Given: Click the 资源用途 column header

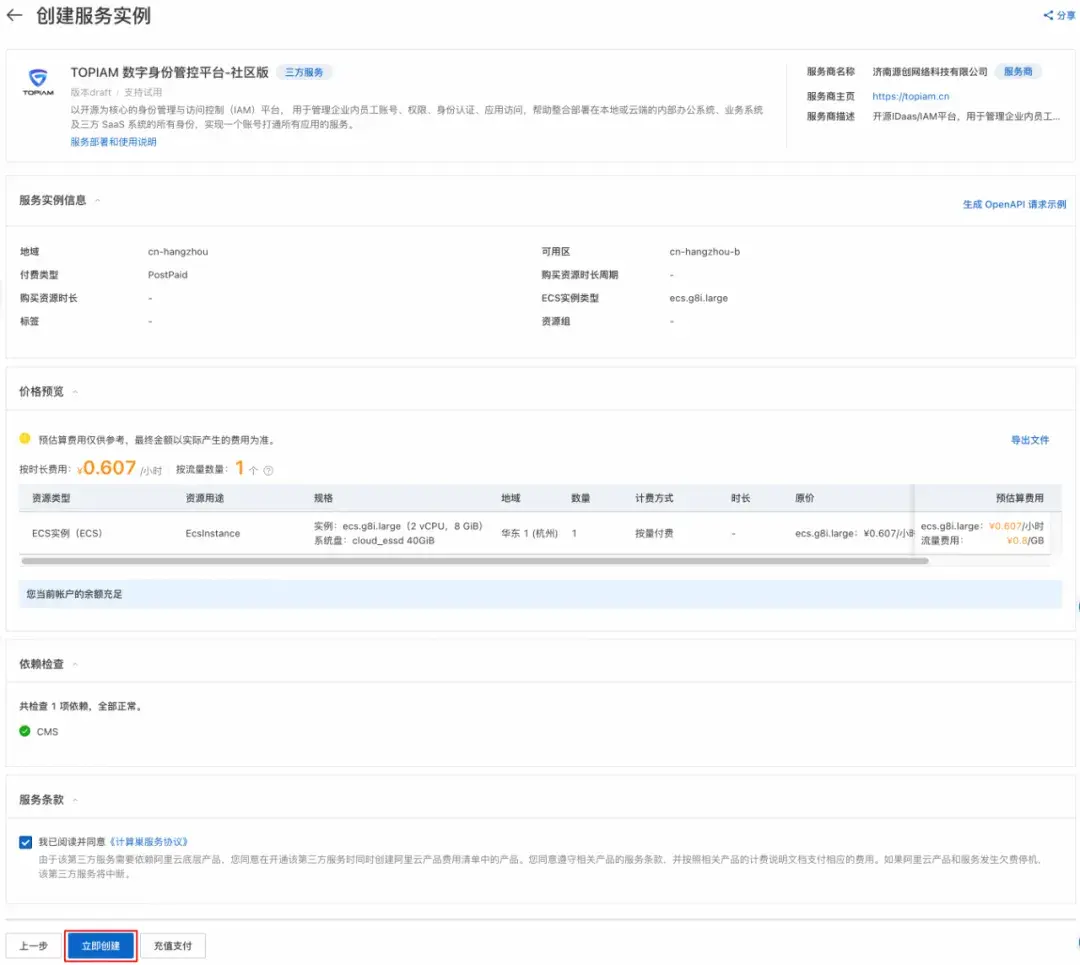Looking at the screenshot, I should 205,498.
